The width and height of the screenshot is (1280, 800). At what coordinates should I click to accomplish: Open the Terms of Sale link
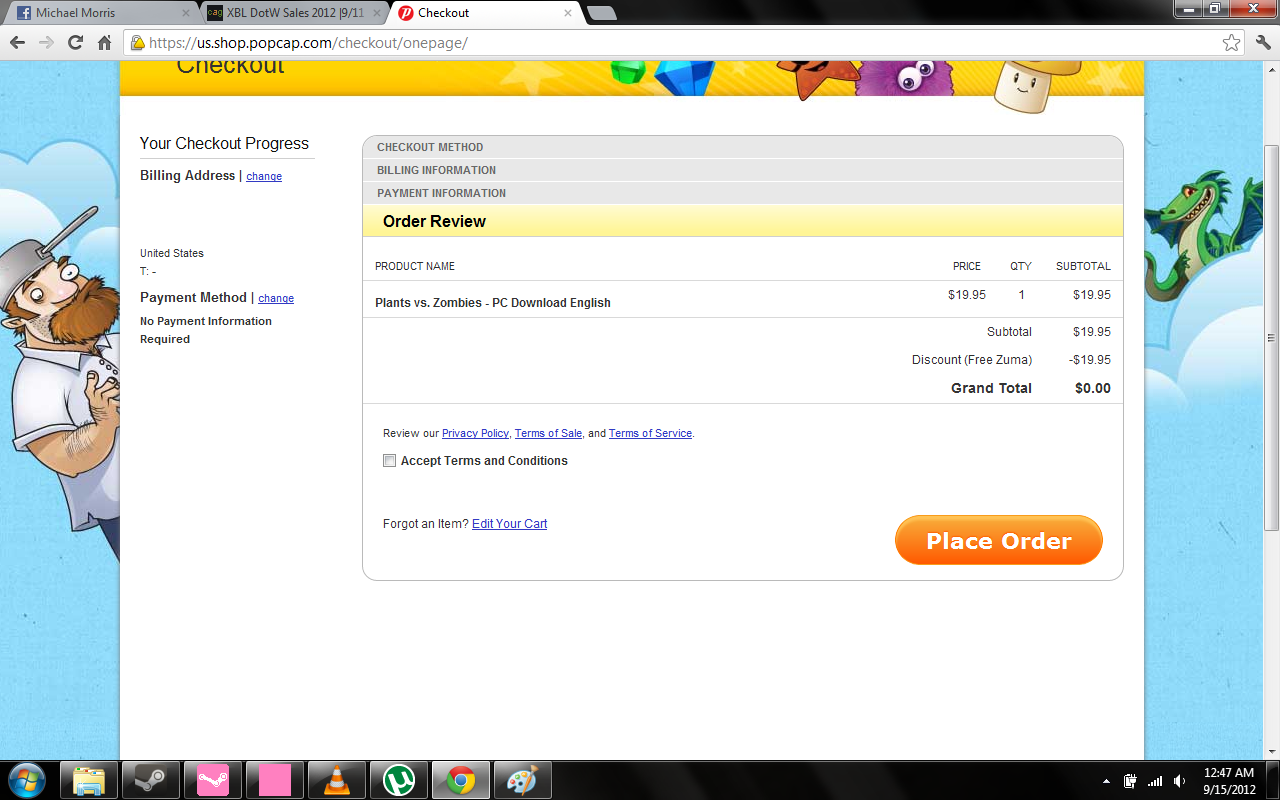548,433
